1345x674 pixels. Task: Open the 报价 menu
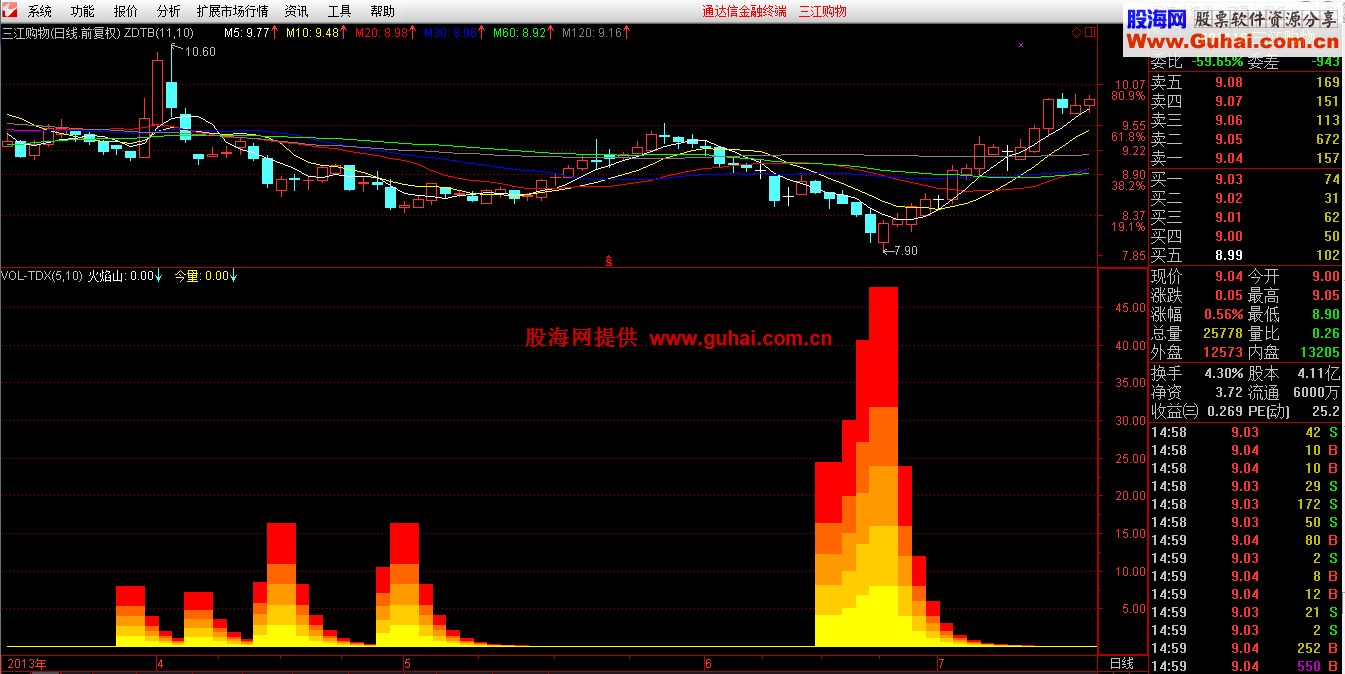[126, 11]
